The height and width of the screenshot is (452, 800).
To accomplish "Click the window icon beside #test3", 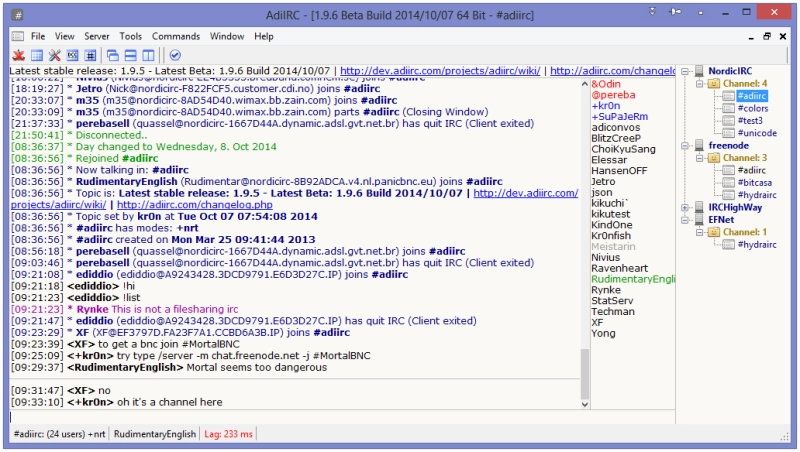I will click(728, 120).
